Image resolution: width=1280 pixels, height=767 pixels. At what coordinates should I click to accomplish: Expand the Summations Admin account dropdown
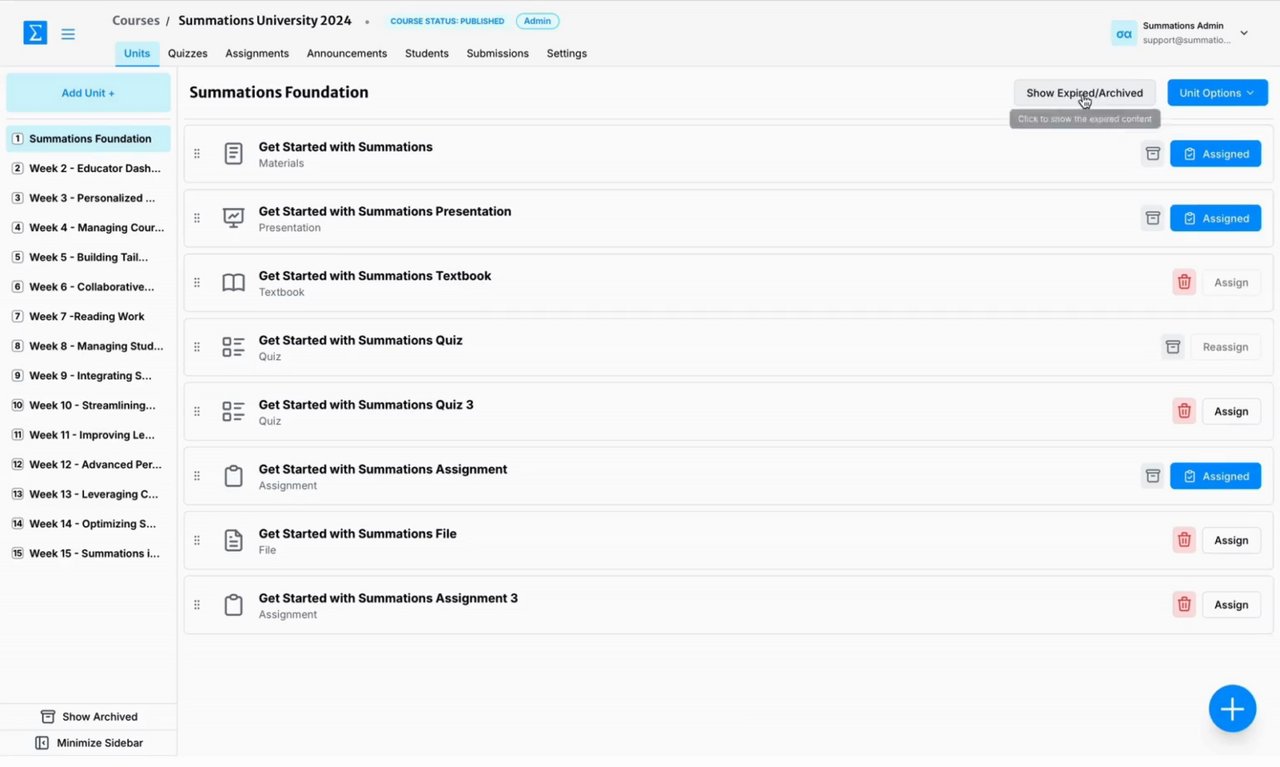click(1244, 33)
